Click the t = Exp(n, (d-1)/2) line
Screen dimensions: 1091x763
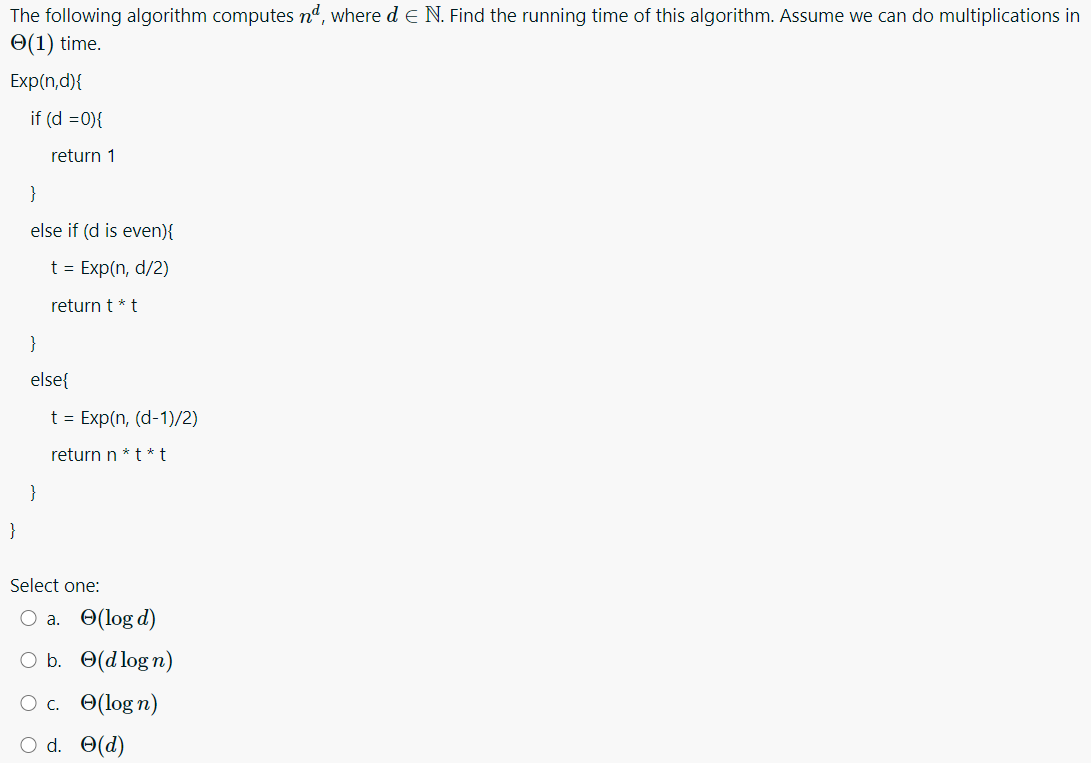pos(124,417)
